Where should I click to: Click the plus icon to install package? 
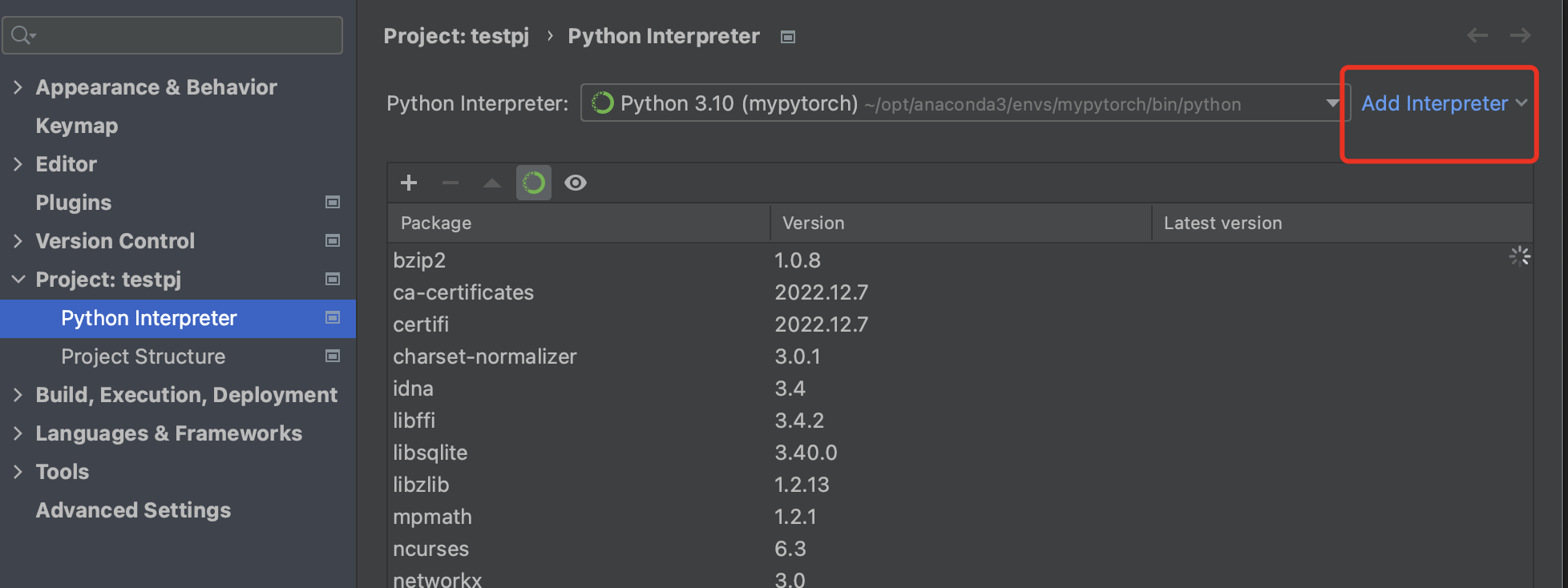[x=409, y=183]
